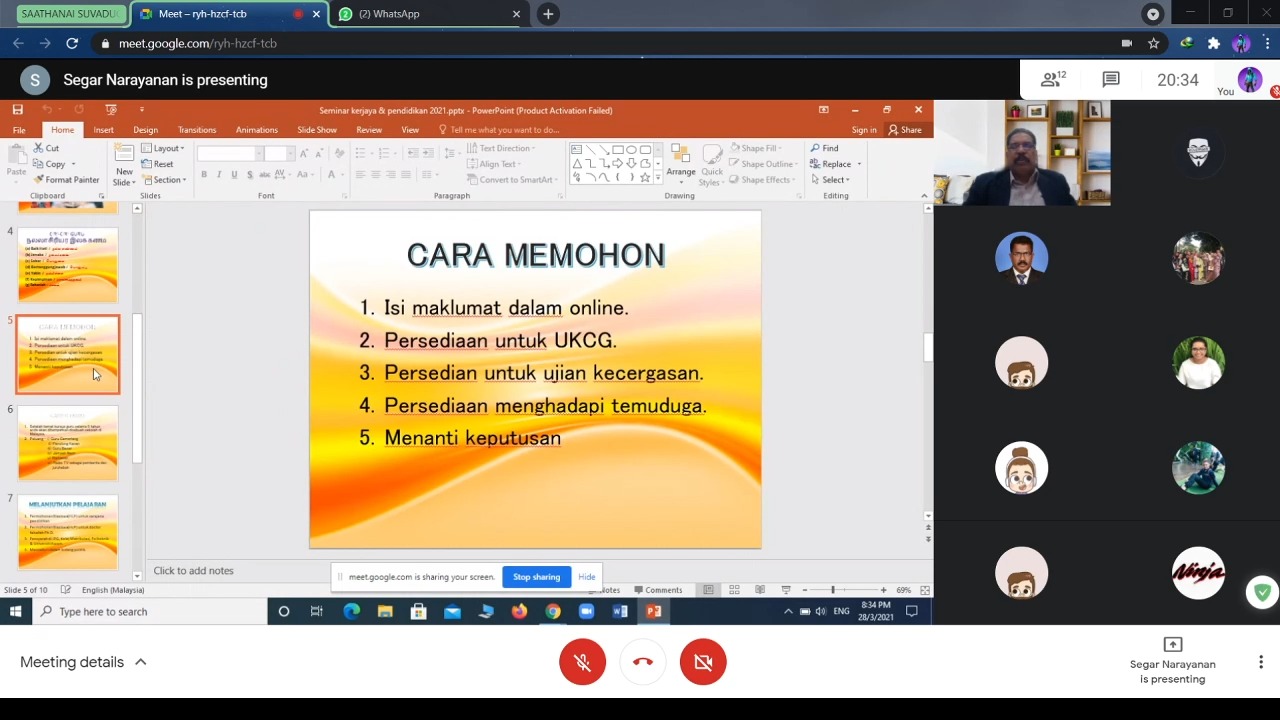Viewport: 1280px width, 720px height.
Task: Toggle Bold formatting
Action: point(204,175)
